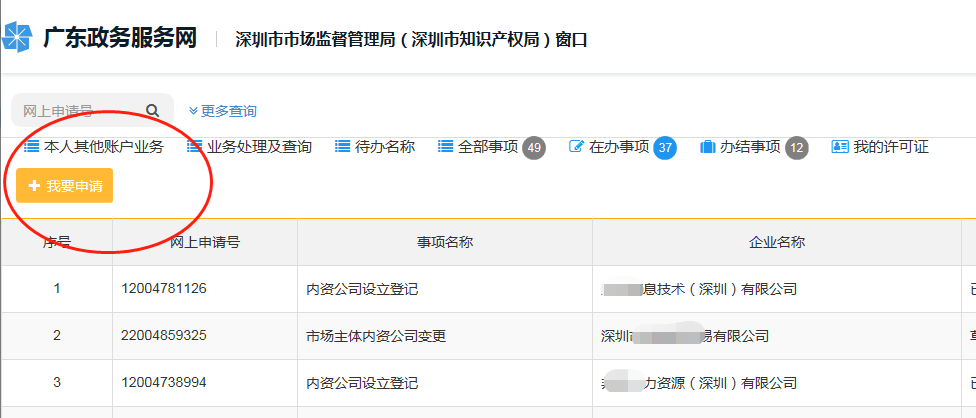The image size is (976, 418).
Task: Click the 事项名称 column header
Action: 444,242
